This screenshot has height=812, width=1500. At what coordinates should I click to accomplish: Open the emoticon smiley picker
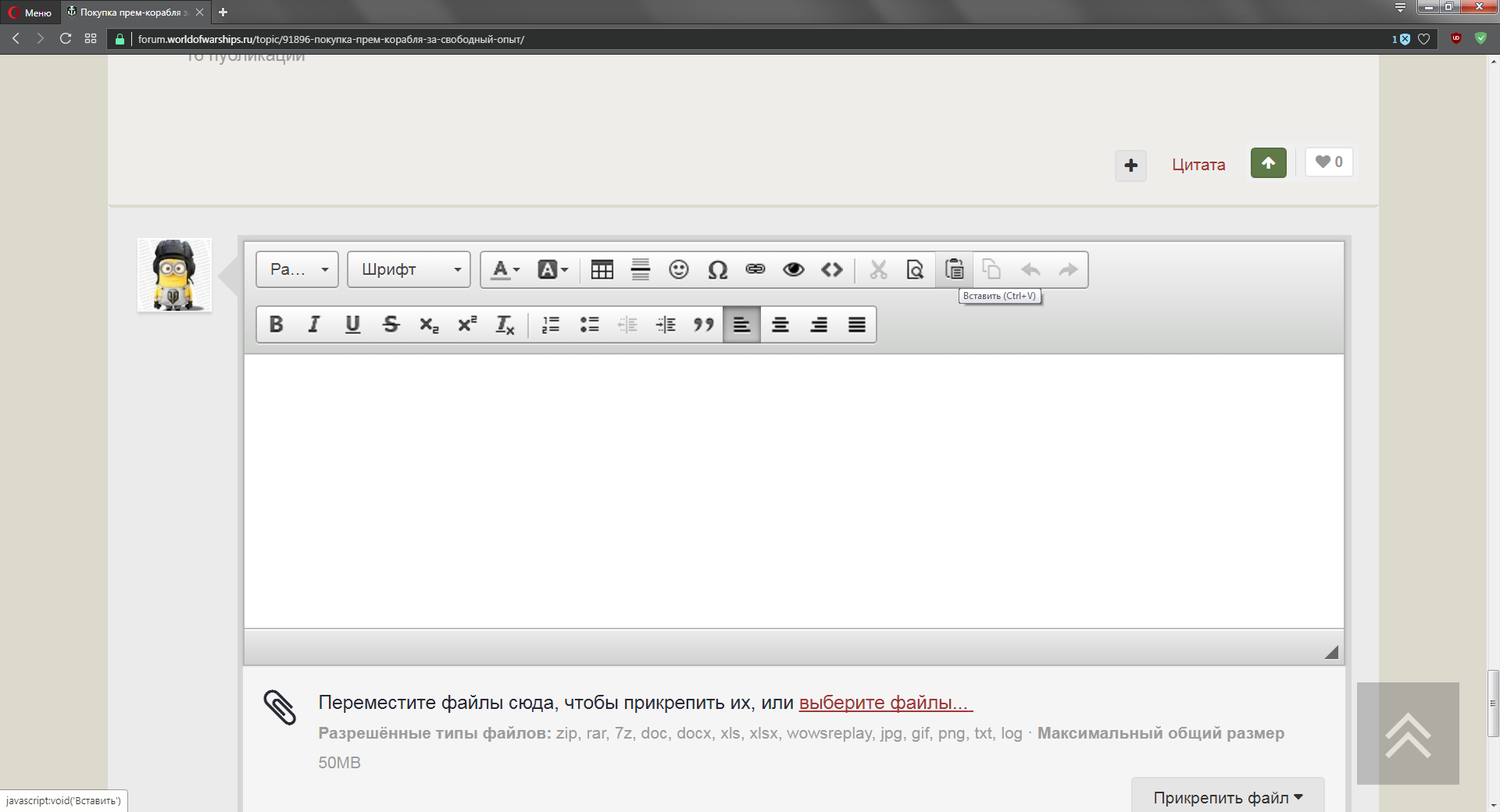(x=678, y=270)
